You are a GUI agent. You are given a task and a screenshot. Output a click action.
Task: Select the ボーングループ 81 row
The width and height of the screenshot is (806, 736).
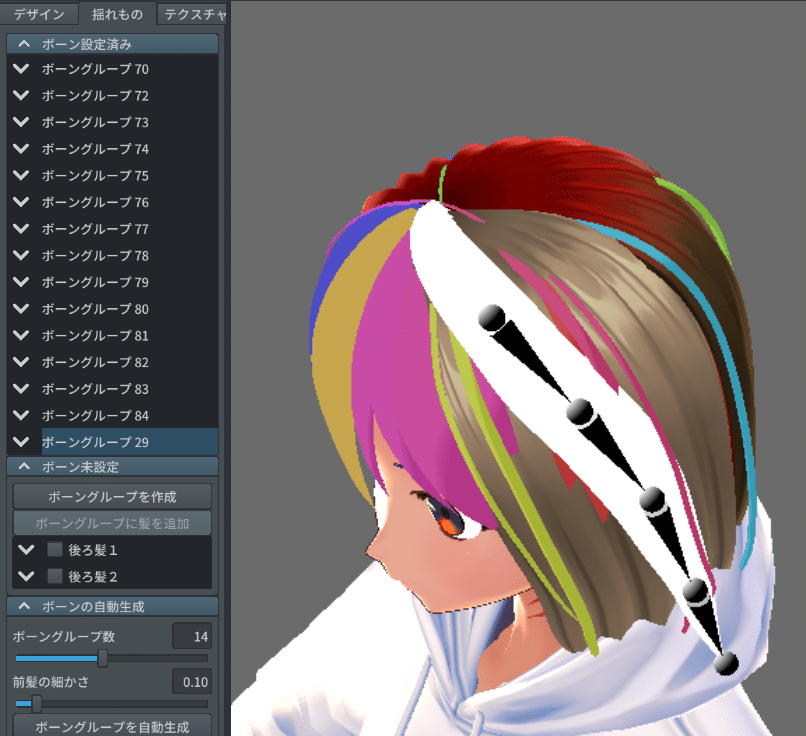point(130,336)
